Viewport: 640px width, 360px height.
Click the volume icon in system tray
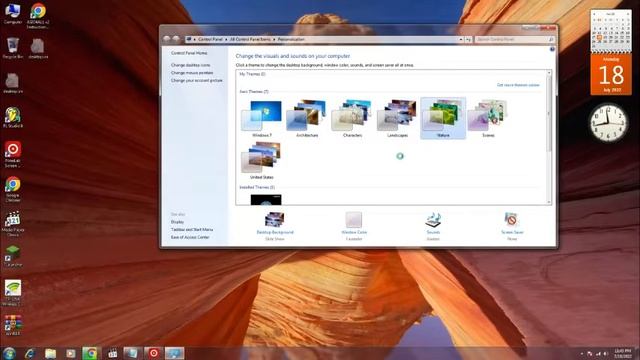(x=606, y=353)
